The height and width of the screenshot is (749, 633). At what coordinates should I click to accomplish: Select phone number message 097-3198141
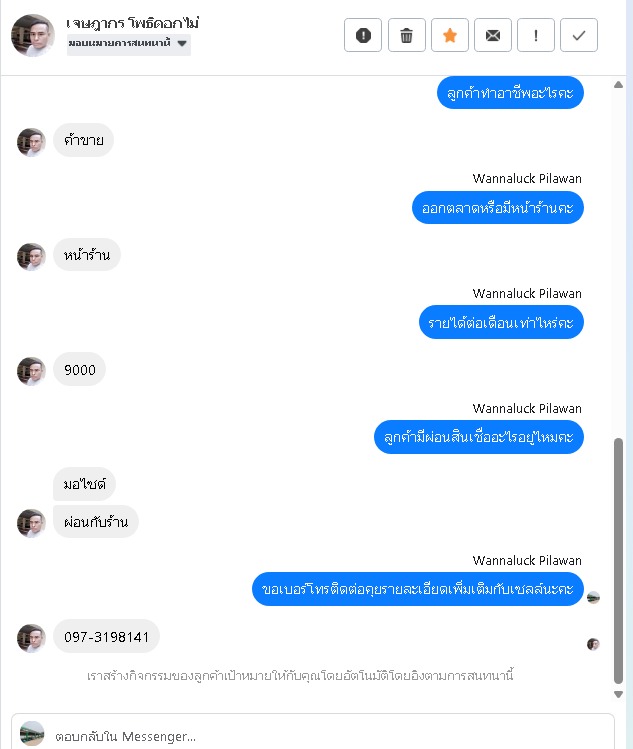point(106,636)
